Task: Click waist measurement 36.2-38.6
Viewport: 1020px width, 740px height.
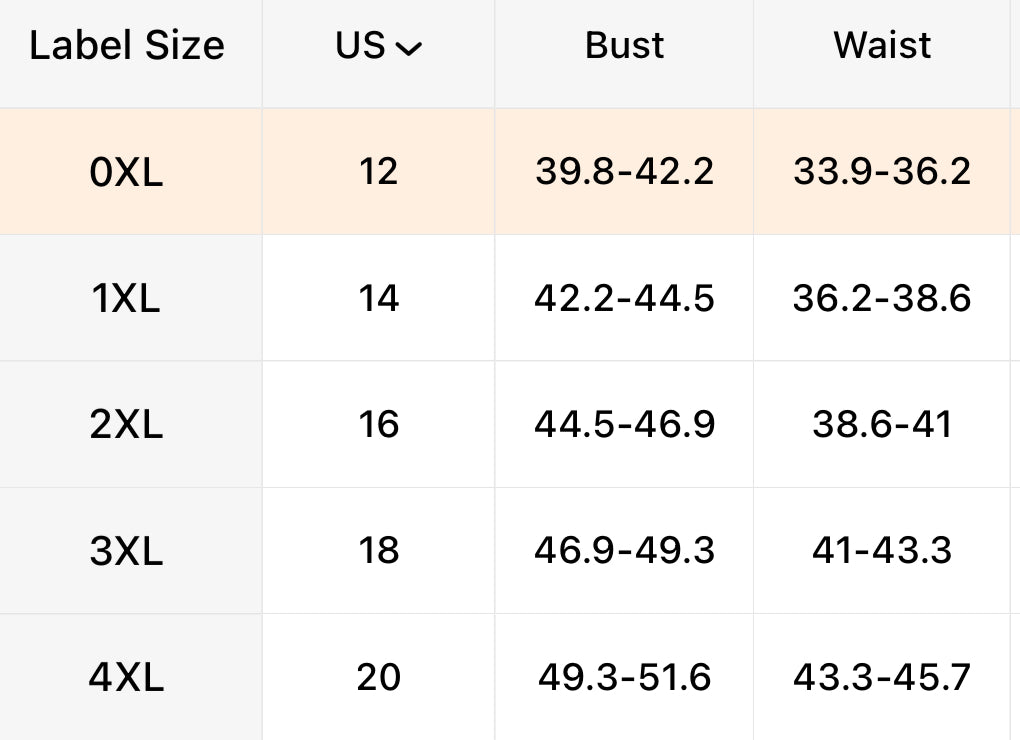Action: click(882, 298)
